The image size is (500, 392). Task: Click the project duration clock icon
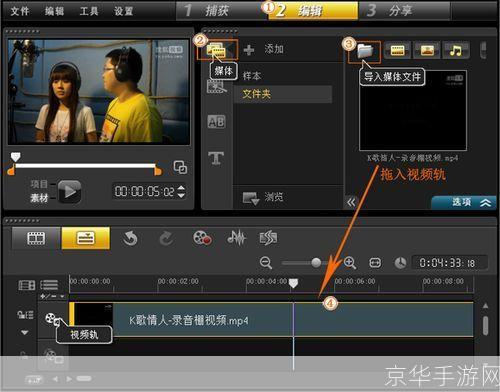(400, 263)
